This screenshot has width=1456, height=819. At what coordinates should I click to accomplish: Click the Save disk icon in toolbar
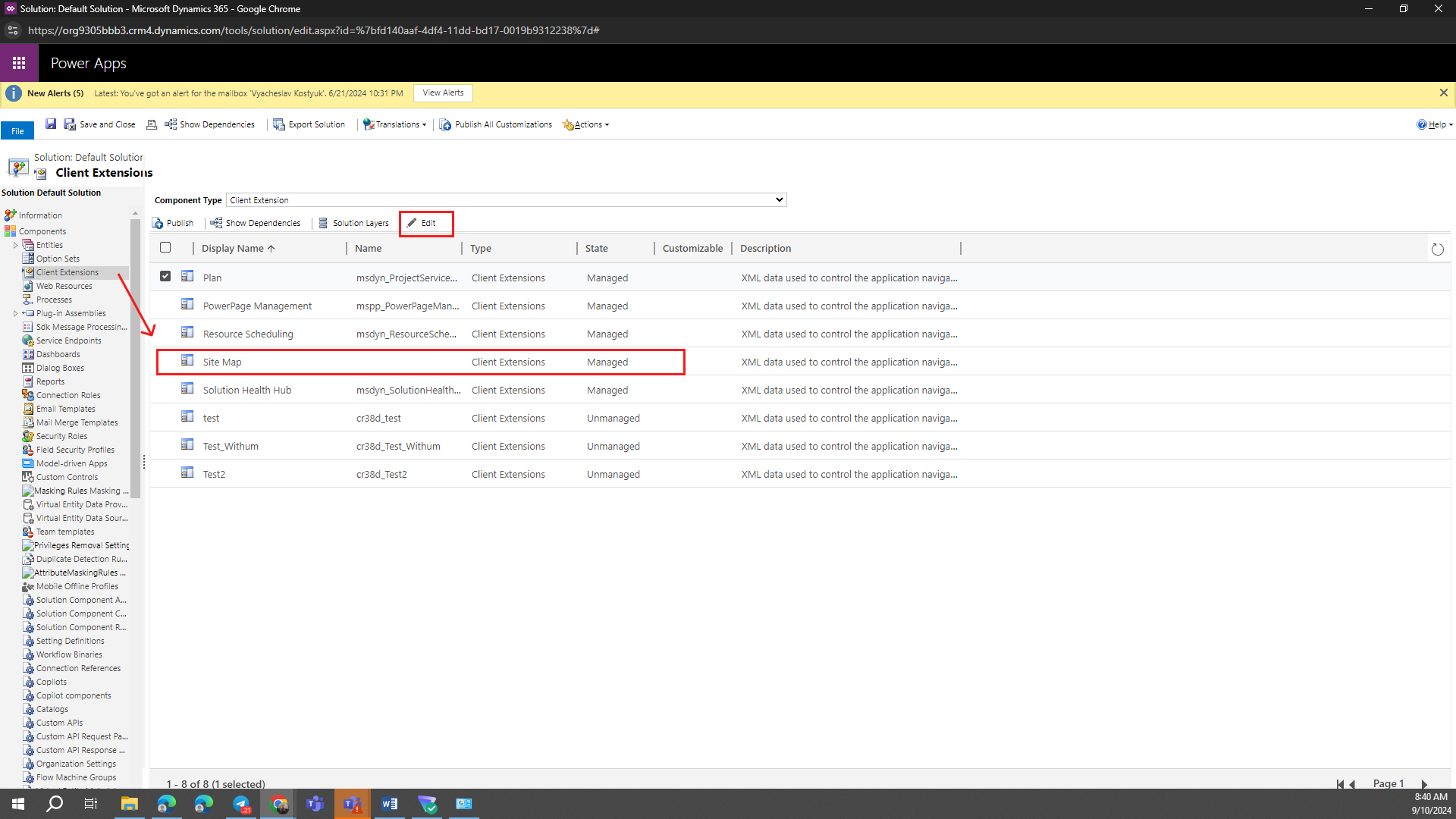(x=51, y=124)
